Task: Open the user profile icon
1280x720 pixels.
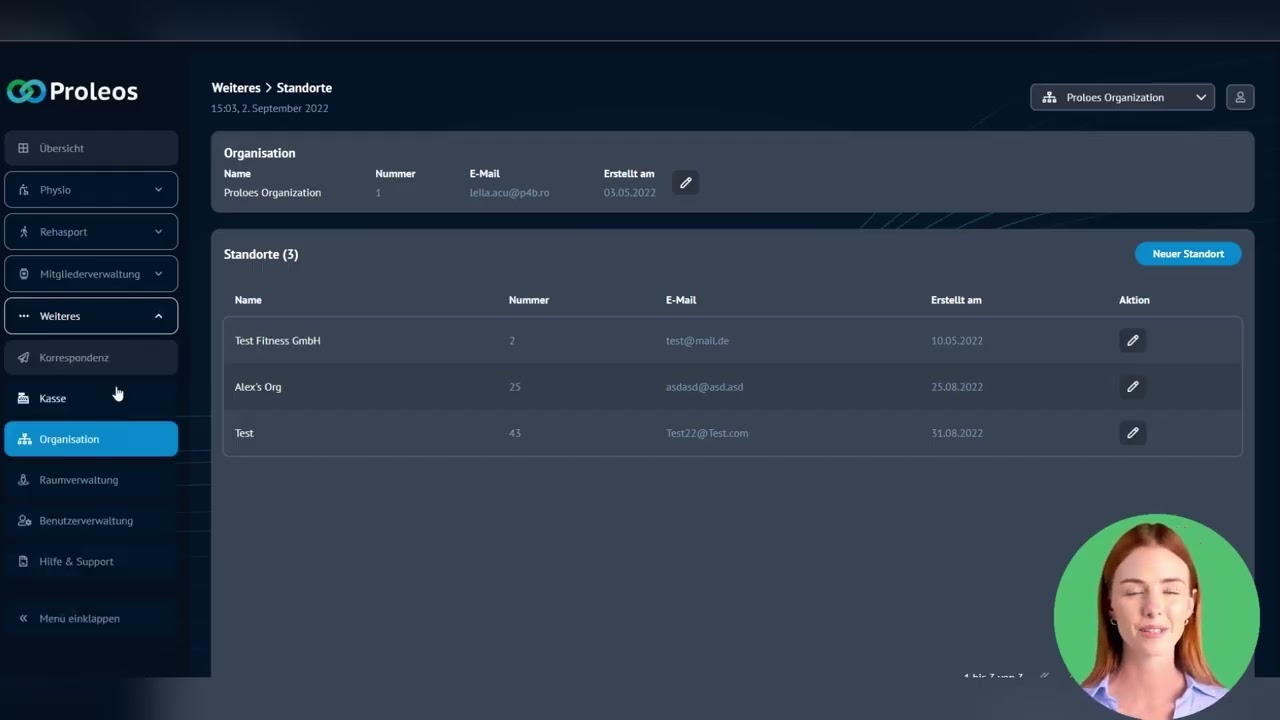Action: (1240, 97)
